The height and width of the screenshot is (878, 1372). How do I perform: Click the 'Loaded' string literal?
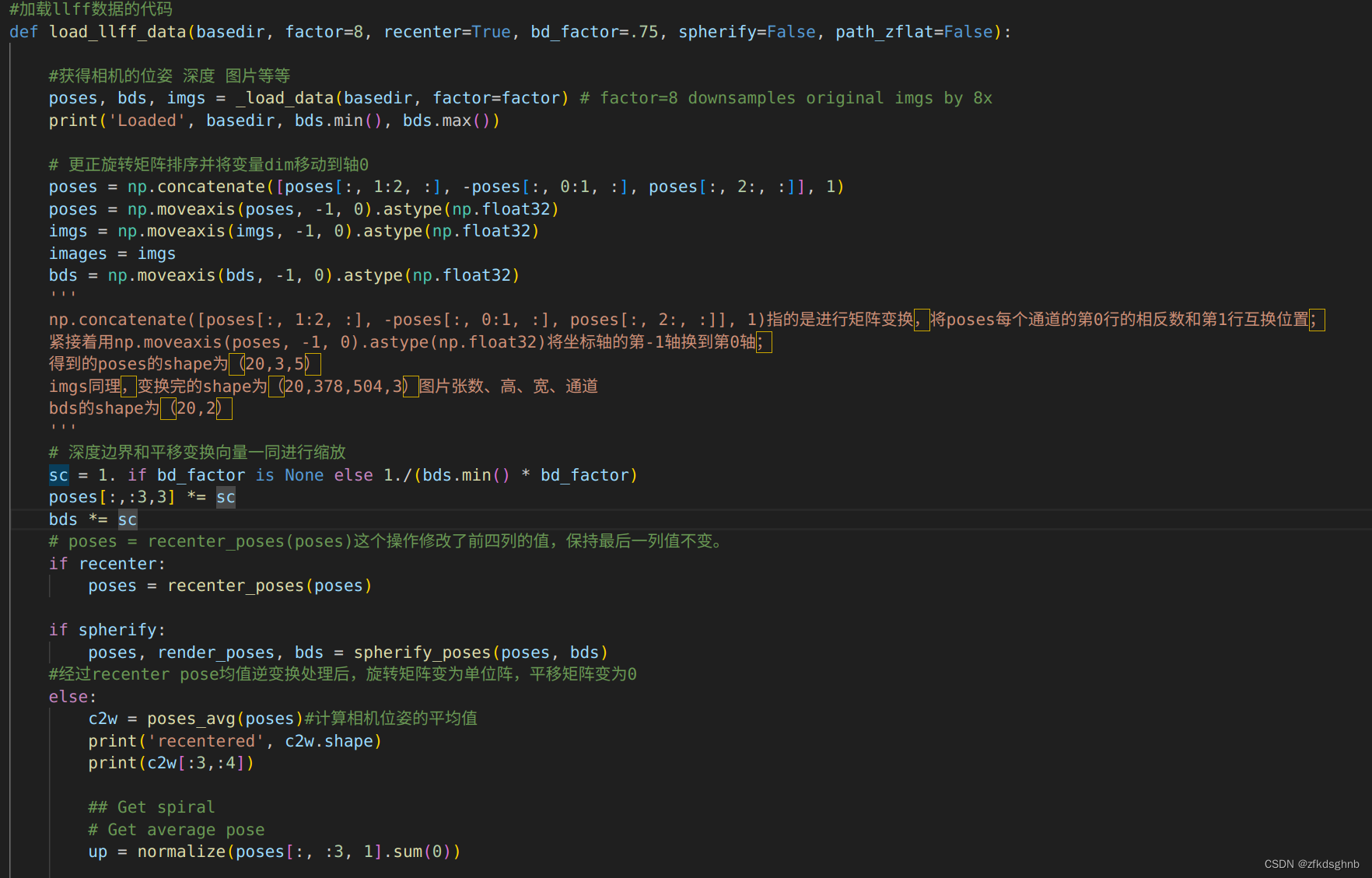tap(148, 120)
